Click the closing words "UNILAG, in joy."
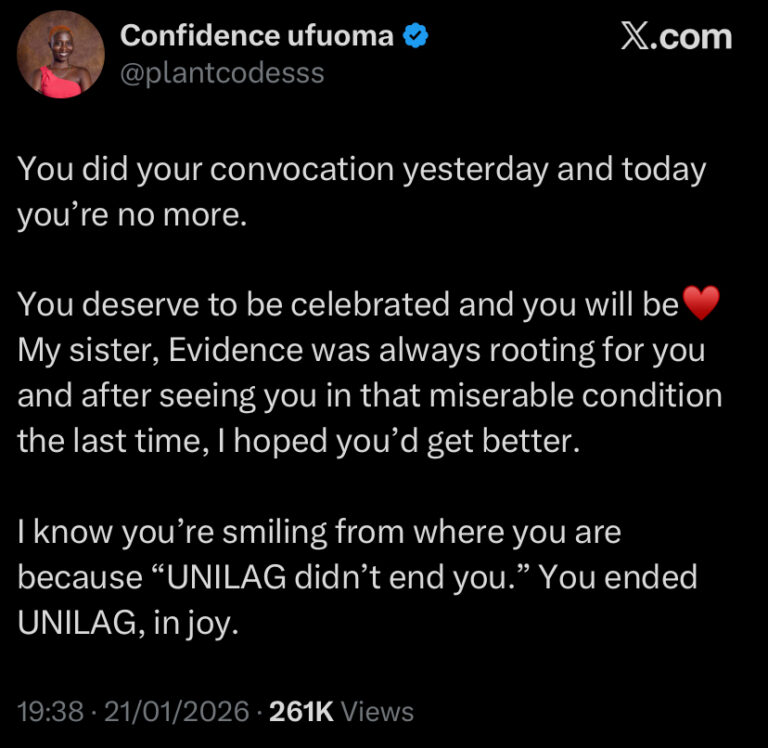The width and height of the screenshot is (768, 748). [126, 622]
